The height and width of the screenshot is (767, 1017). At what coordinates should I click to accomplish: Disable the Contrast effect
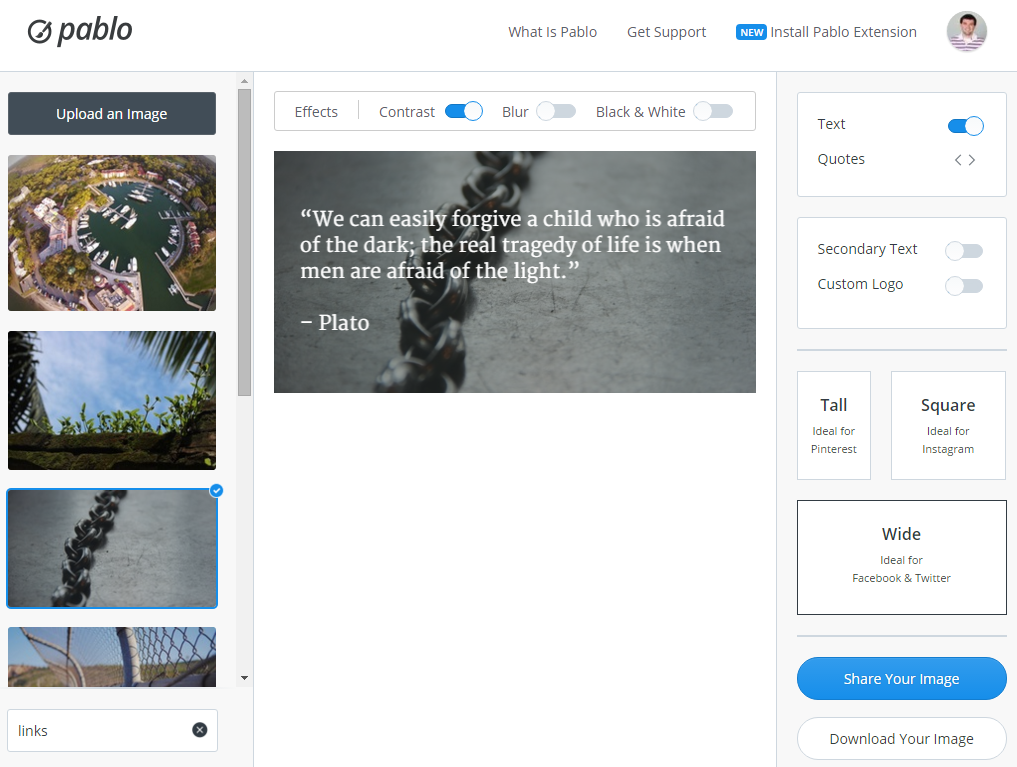pos(463,111)
